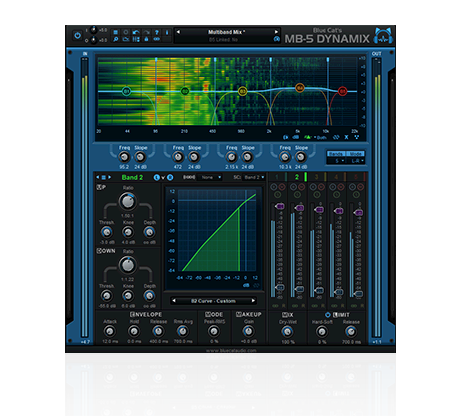This screenshot has height=416, width=460.
Task: Toggle the plugin power bypass button
Action: [x=77, y=35]
